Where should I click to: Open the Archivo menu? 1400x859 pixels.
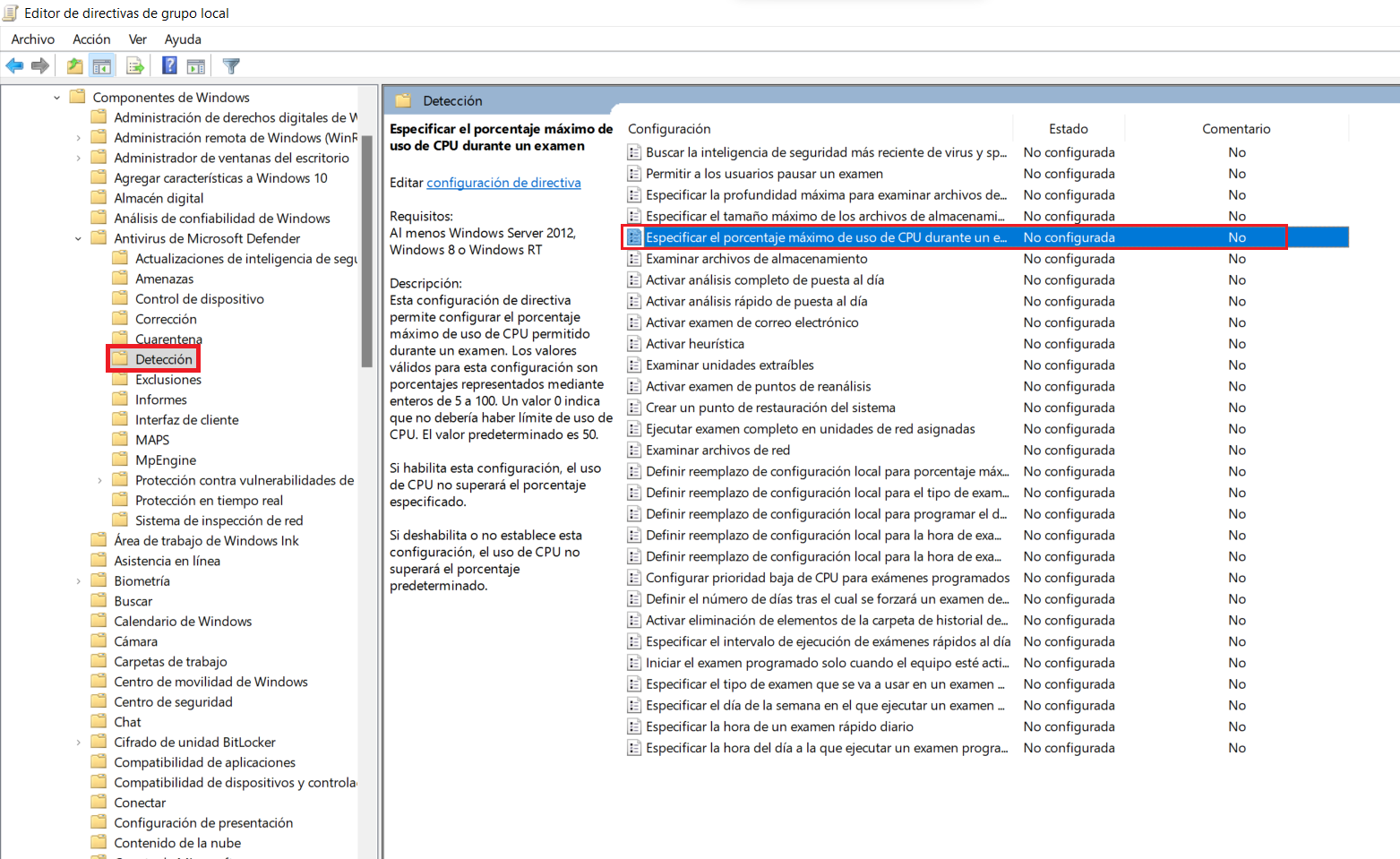(32, 39)
